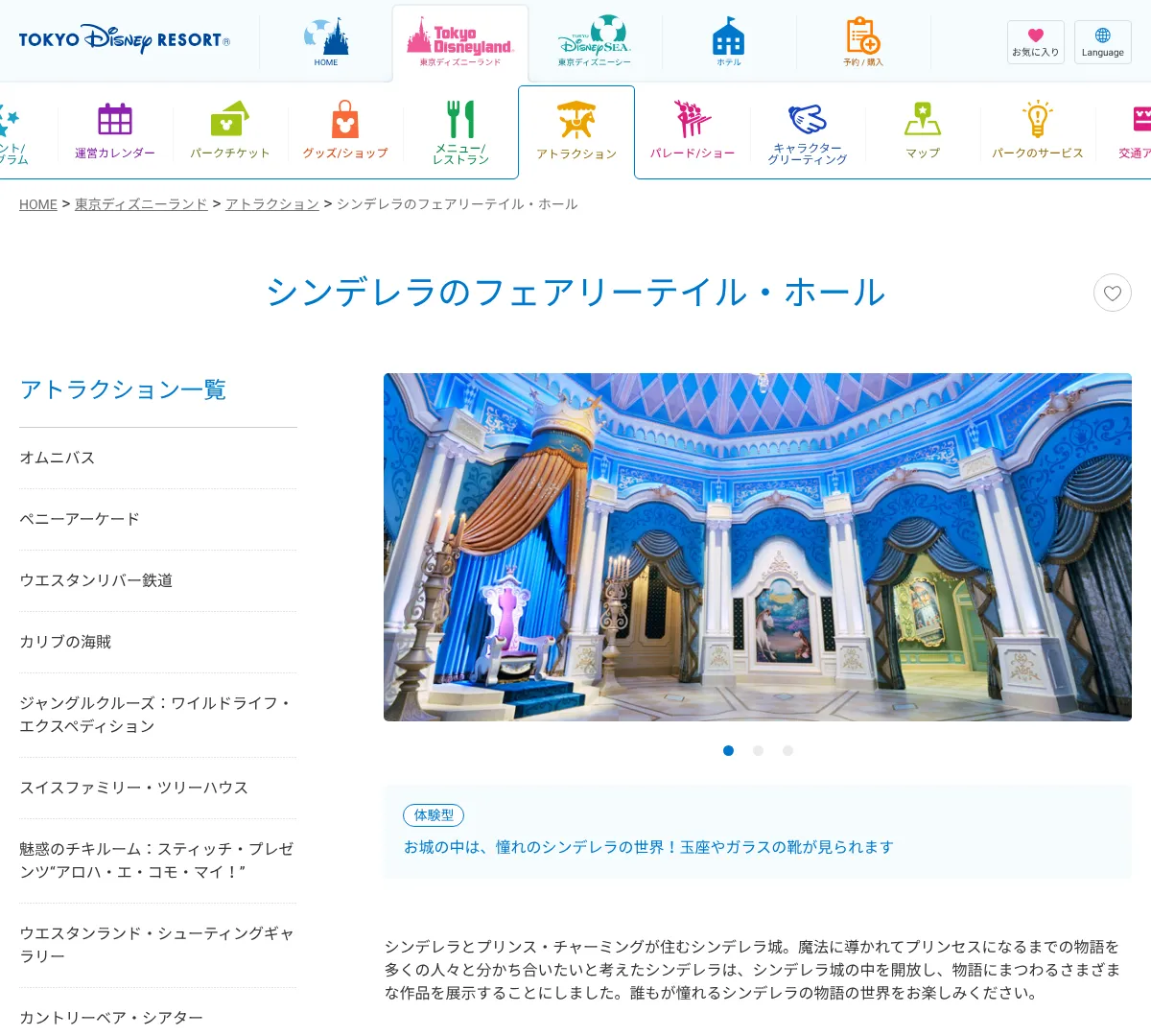Viewport: 1151px width, 1036px height.
Task: Click 東京ディズニーランド breadcrumb link
Action: pyautogui.click(x=141, y=204)
